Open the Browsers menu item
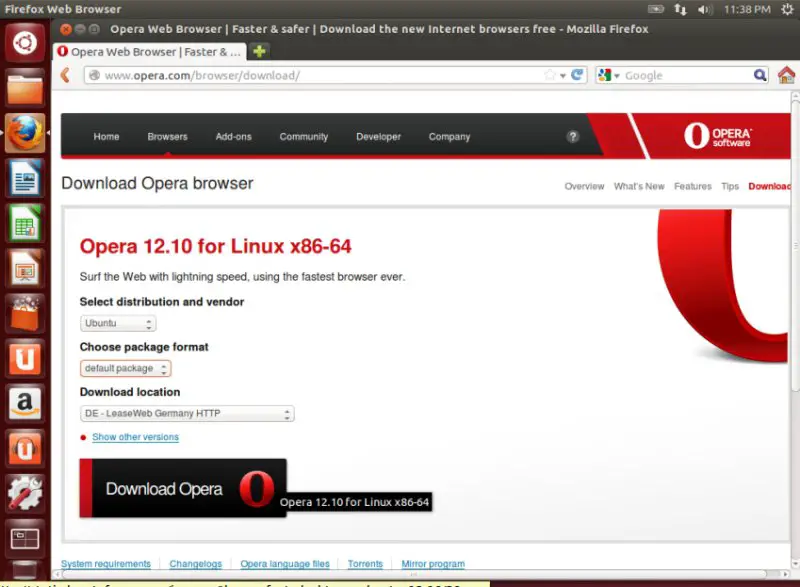 coord(167,136)
